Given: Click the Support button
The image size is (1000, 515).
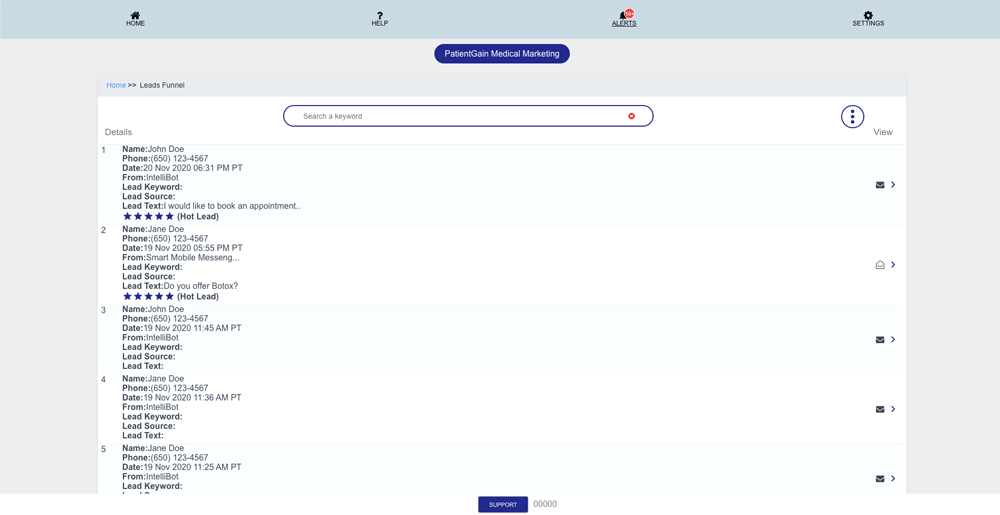Looking at the screenshot, I should [x=503, y=504].
